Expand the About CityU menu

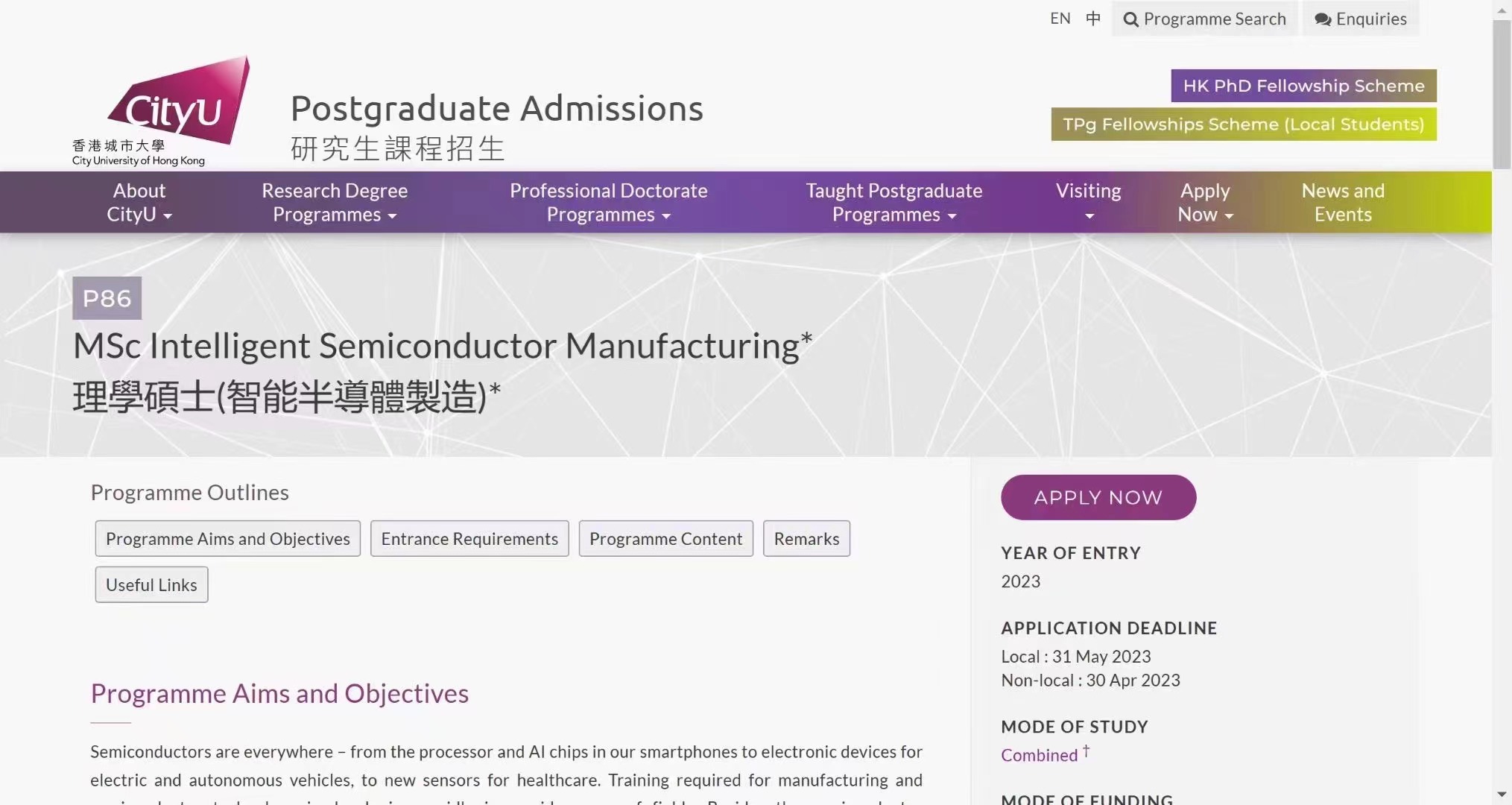(139, 202)
